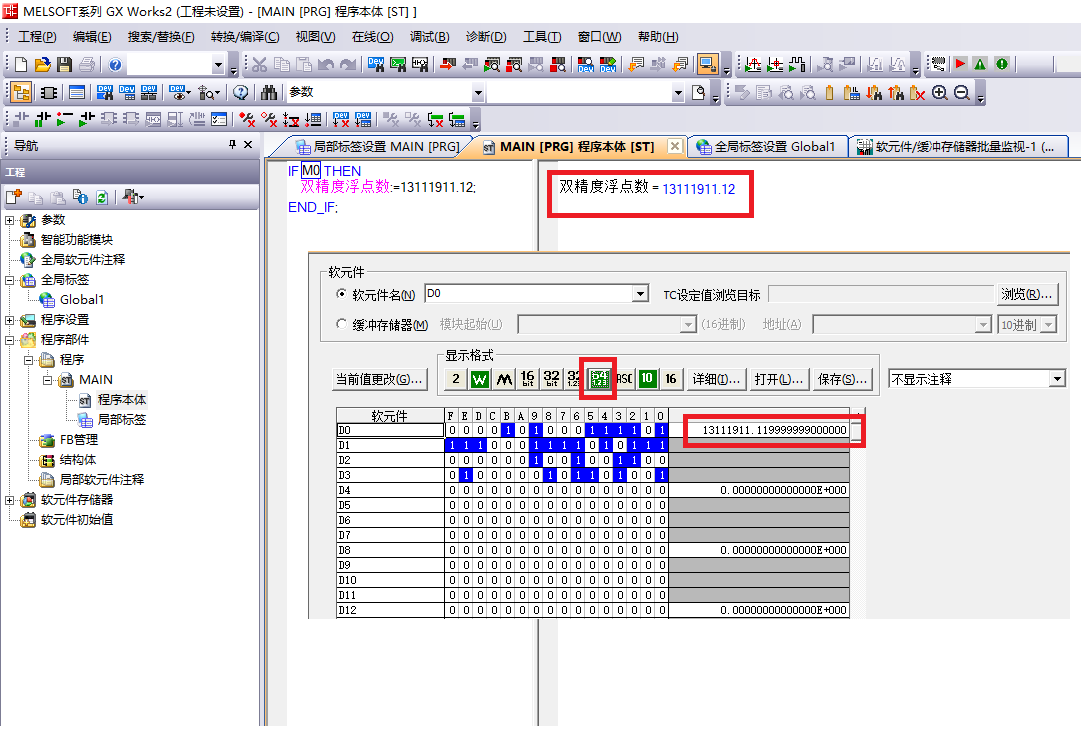
Task: Click the 浏览 browse button
Action: tap(1027, 295)
